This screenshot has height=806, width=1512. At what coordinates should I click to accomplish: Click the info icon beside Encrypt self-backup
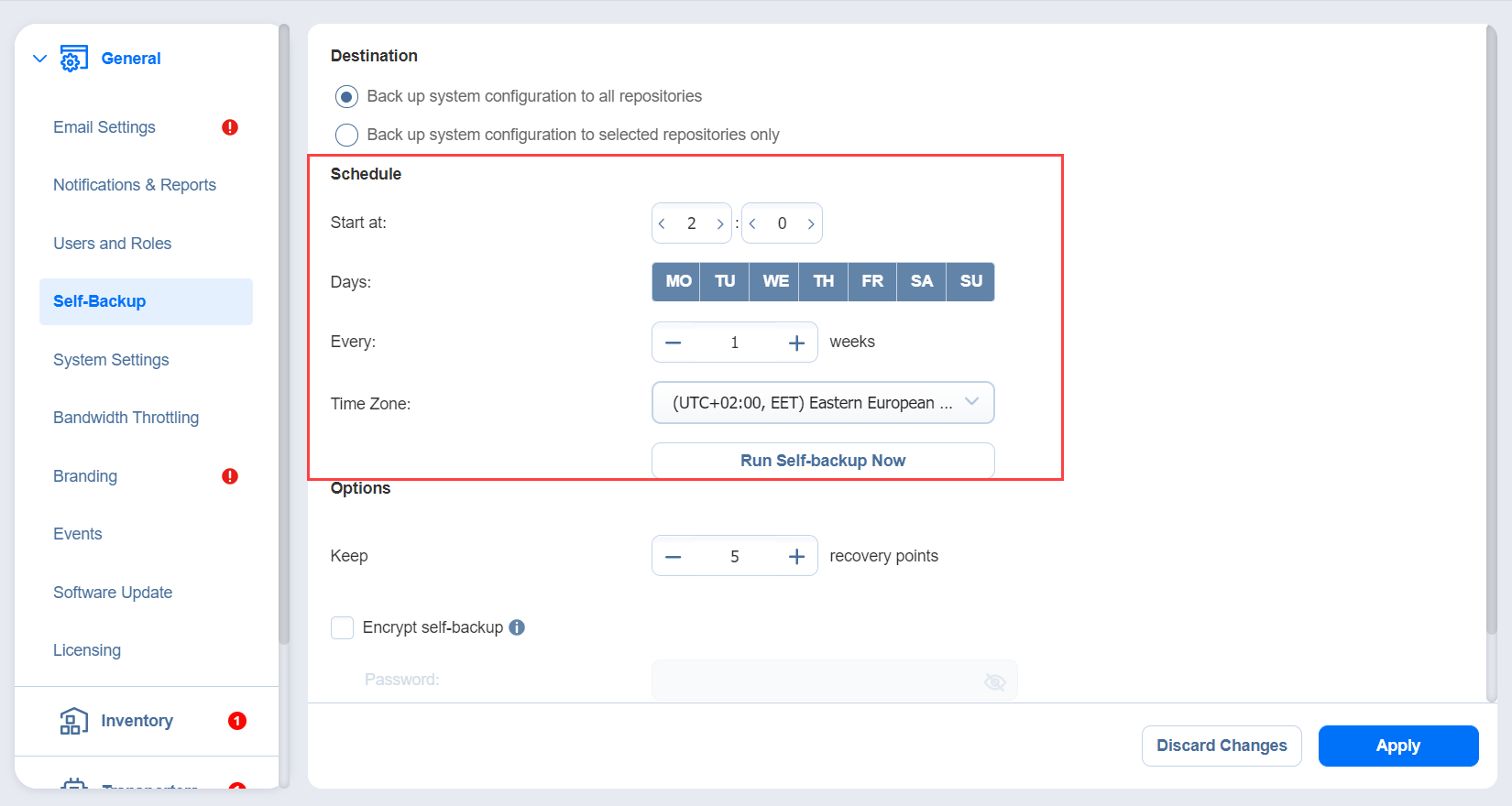[x=517, y=627]
